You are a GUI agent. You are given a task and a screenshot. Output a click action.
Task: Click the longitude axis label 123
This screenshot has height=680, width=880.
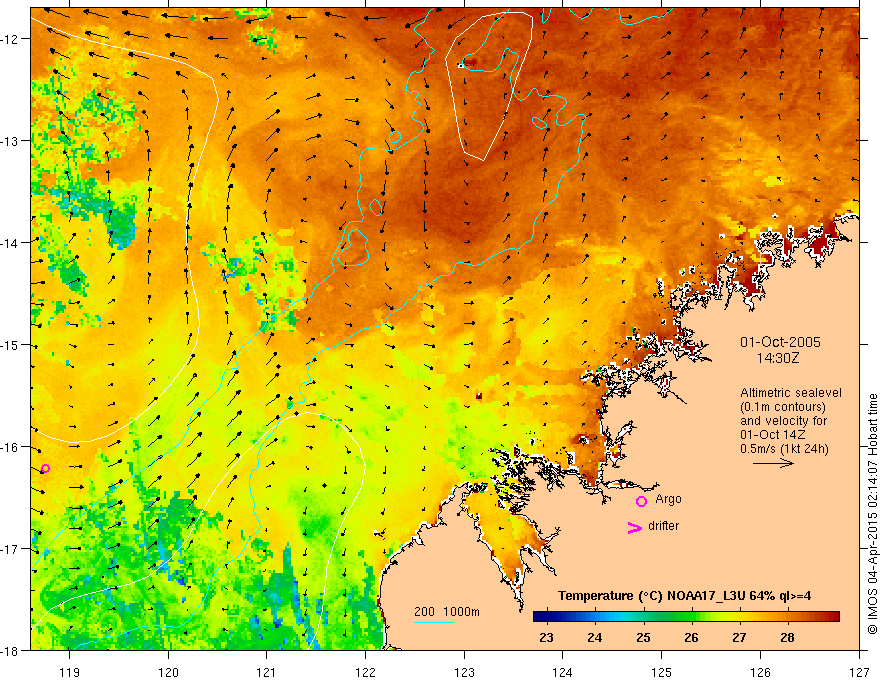point(464,672)
